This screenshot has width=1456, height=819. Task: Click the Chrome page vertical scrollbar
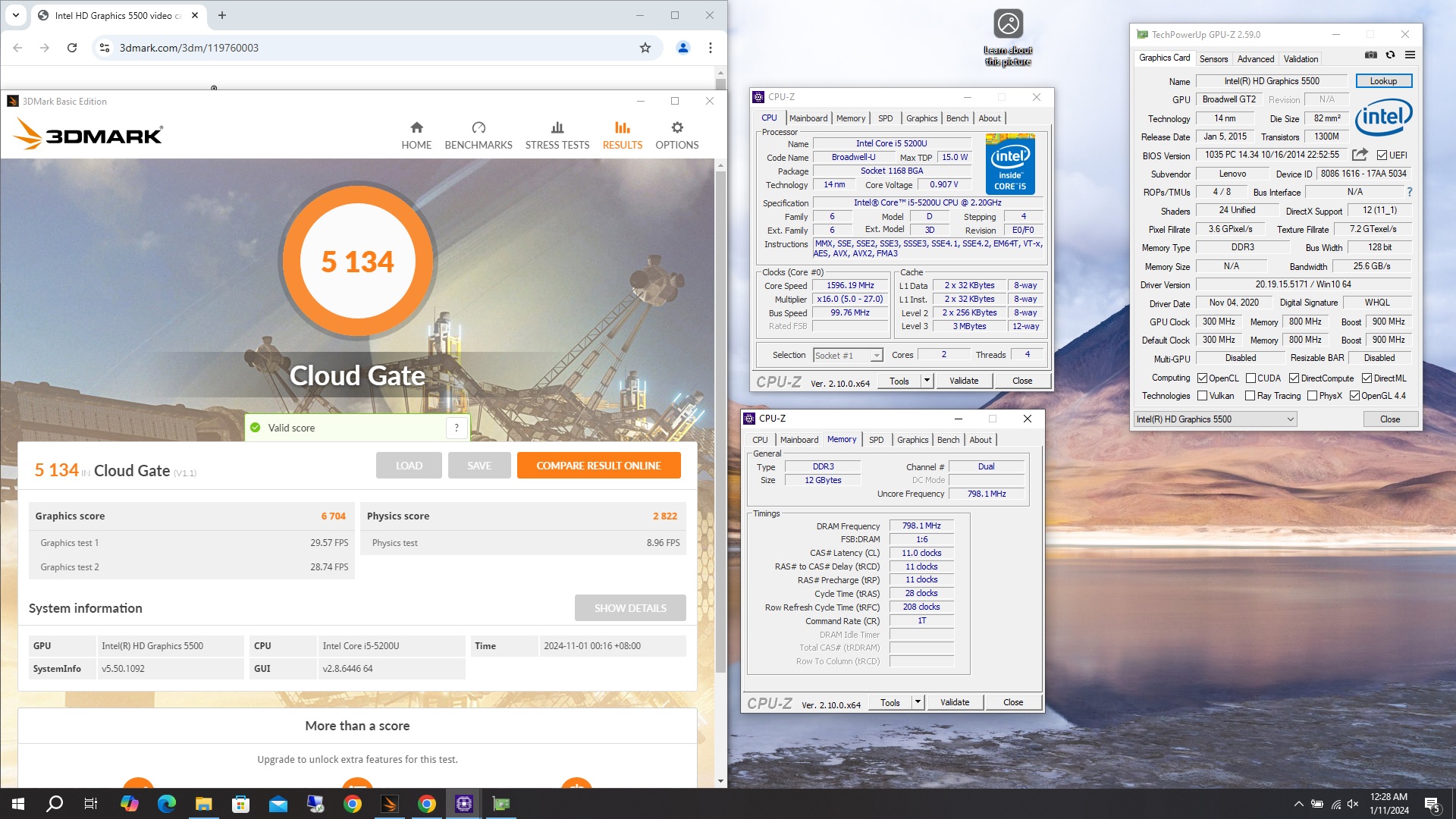[x=720, y=84]
